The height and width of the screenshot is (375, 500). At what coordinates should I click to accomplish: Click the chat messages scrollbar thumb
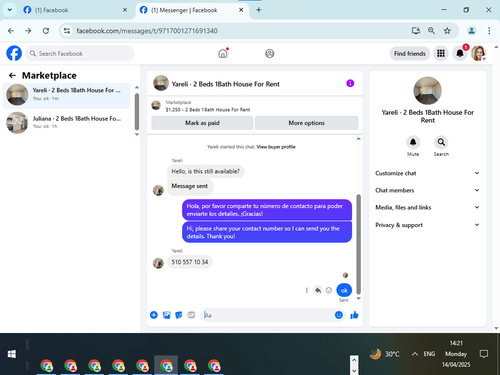[x=358, y=244]
